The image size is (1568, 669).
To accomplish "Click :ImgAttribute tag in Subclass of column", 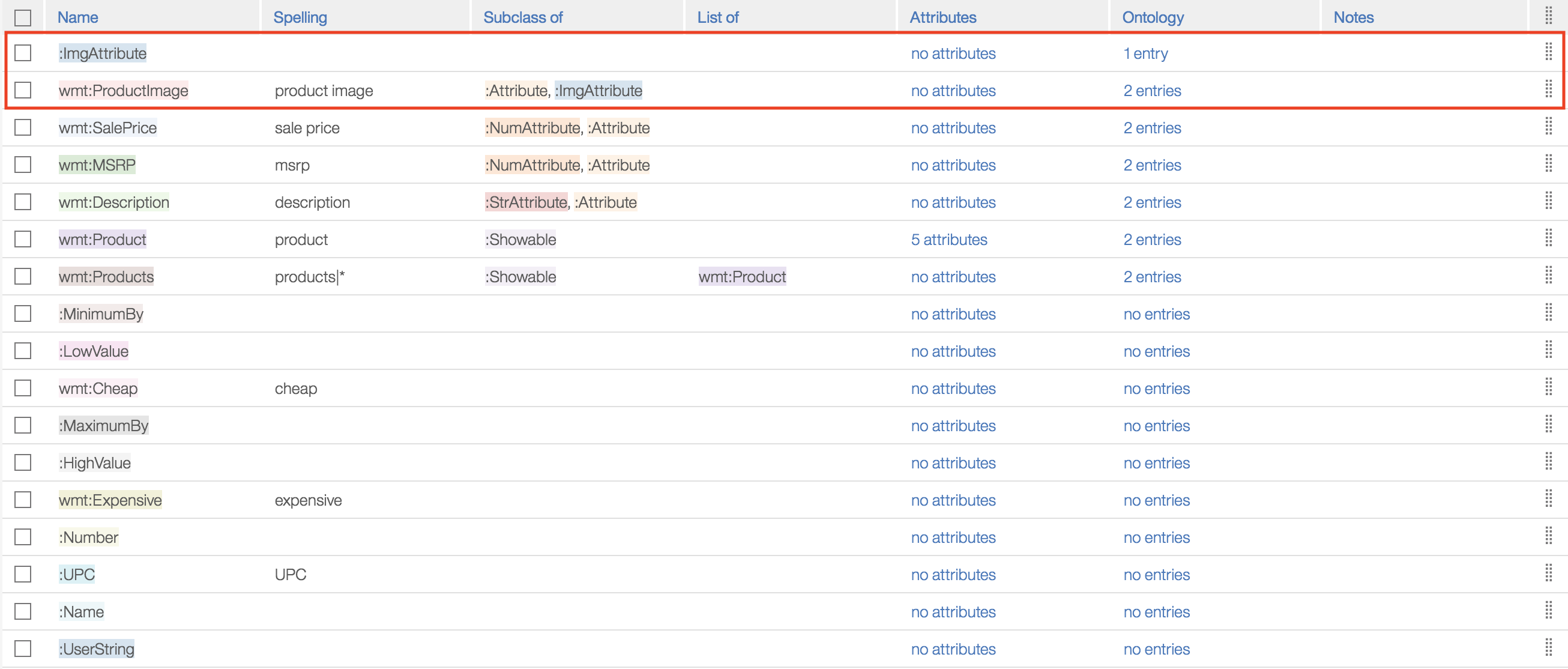I will coord(599,91).
